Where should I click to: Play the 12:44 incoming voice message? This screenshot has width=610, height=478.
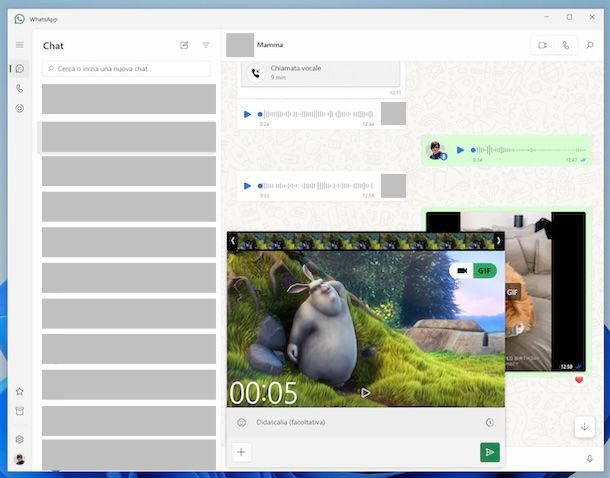point(247,114)
